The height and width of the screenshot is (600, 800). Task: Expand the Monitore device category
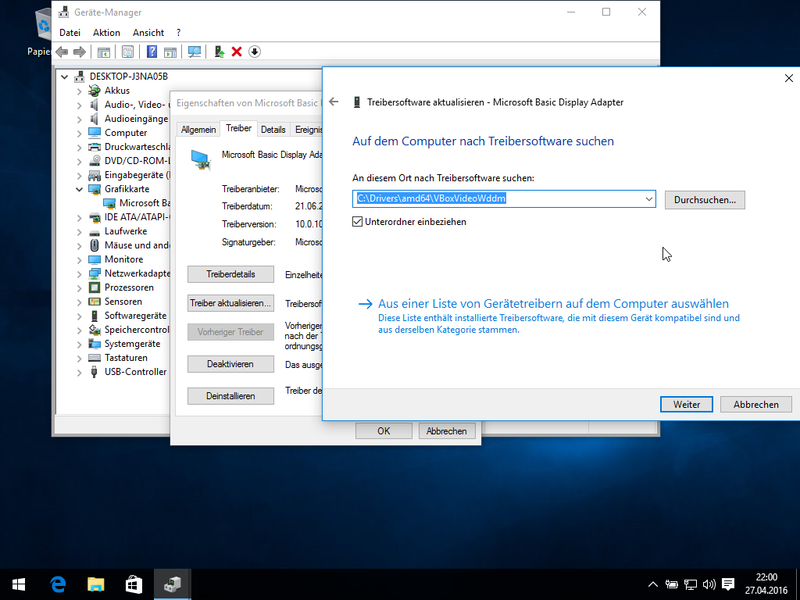click(x=80, y=259)
